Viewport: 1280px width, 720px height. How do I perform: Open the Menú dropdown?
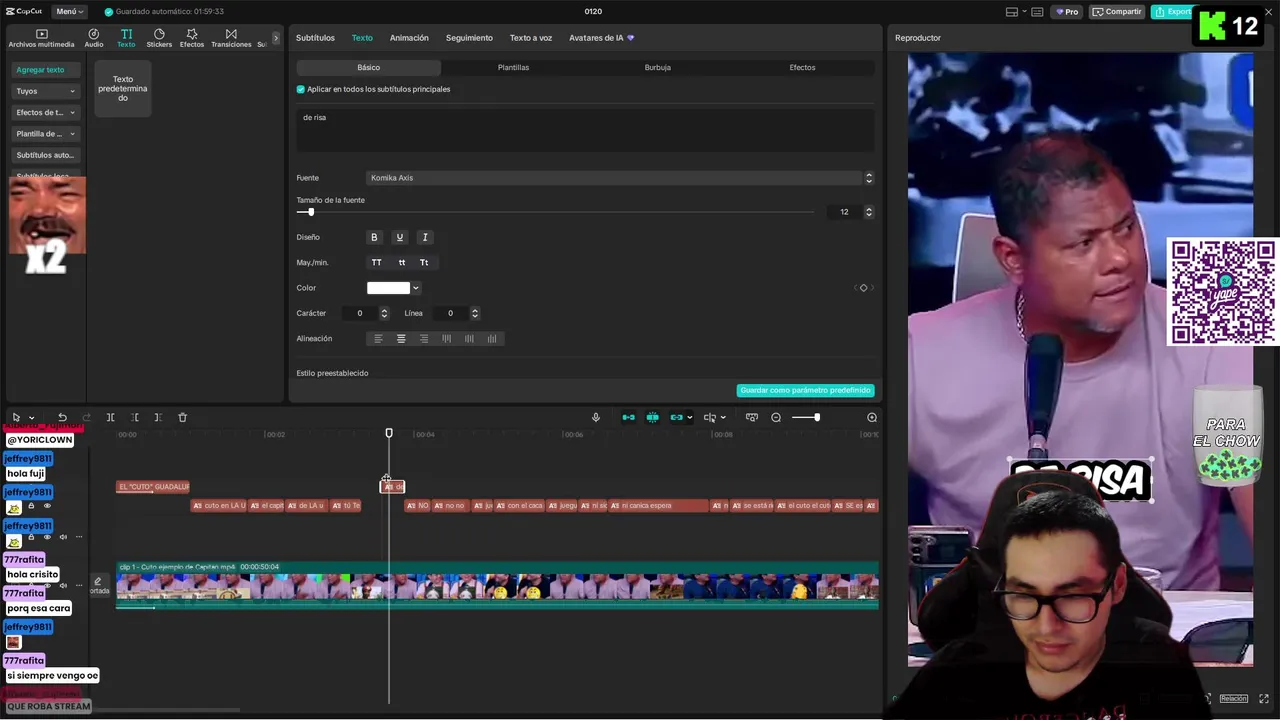(x=68, y=11)
